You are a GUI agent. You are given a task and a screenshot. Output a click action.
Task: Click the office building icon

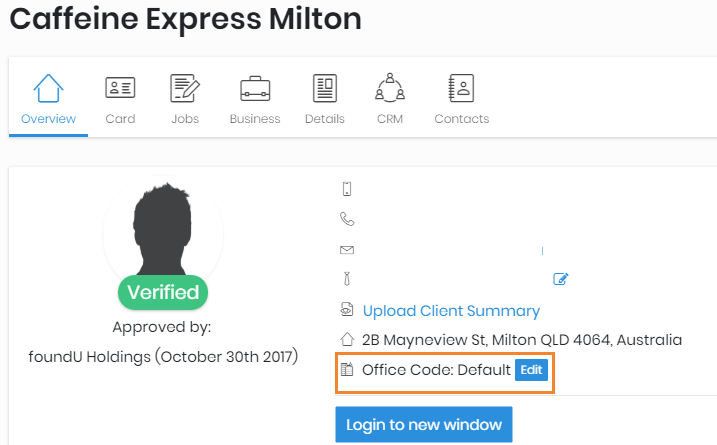pos(347,370)
